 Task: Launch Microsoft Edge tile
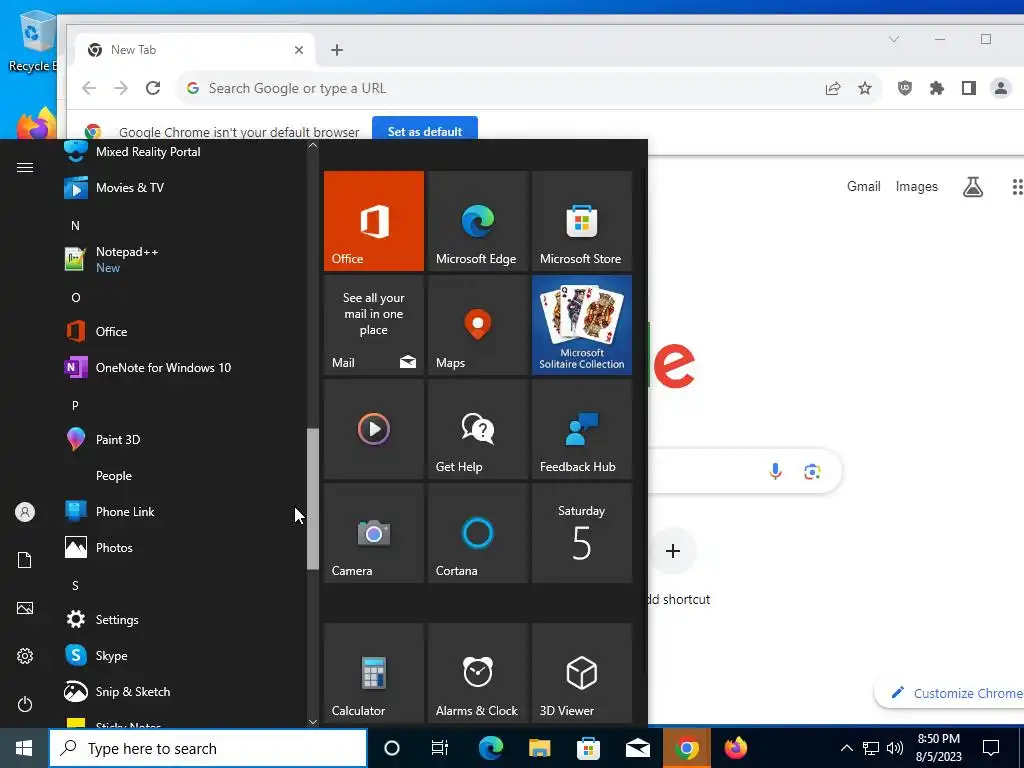click(477, 221)
